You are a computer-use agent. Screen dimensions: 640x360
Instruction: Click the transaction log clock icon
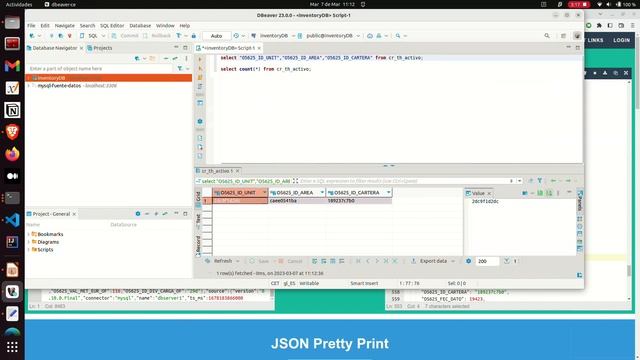click(x=236, y=36)
